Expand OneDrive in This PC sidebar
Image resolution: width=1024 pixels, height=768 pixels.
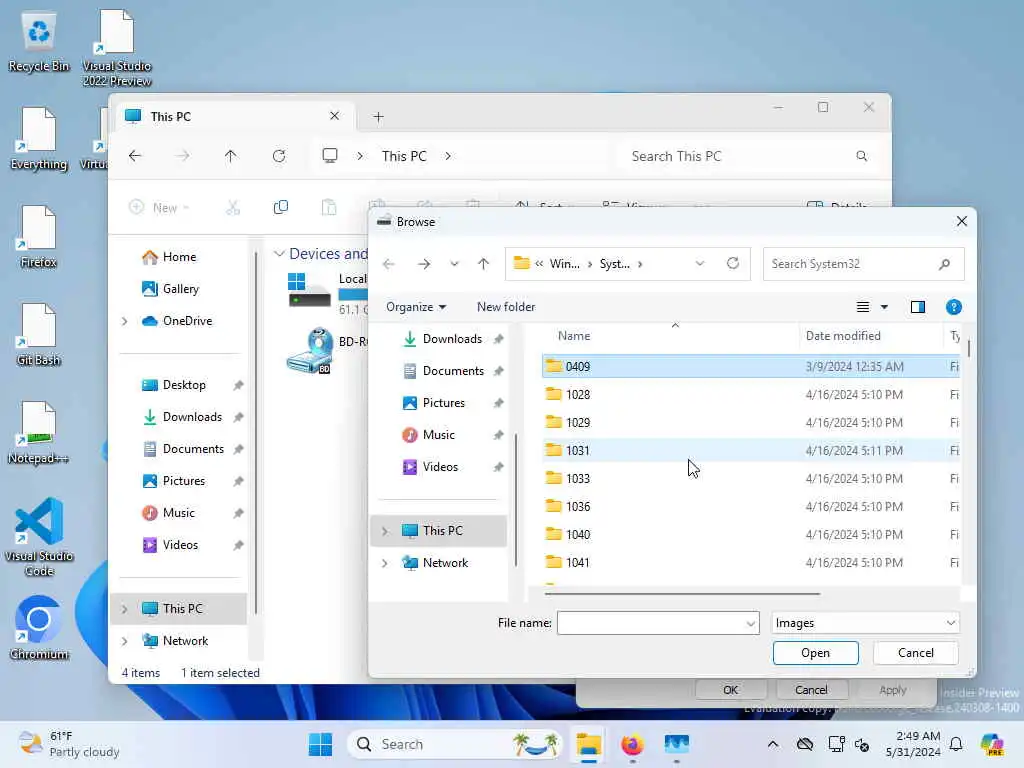(125, 321)
